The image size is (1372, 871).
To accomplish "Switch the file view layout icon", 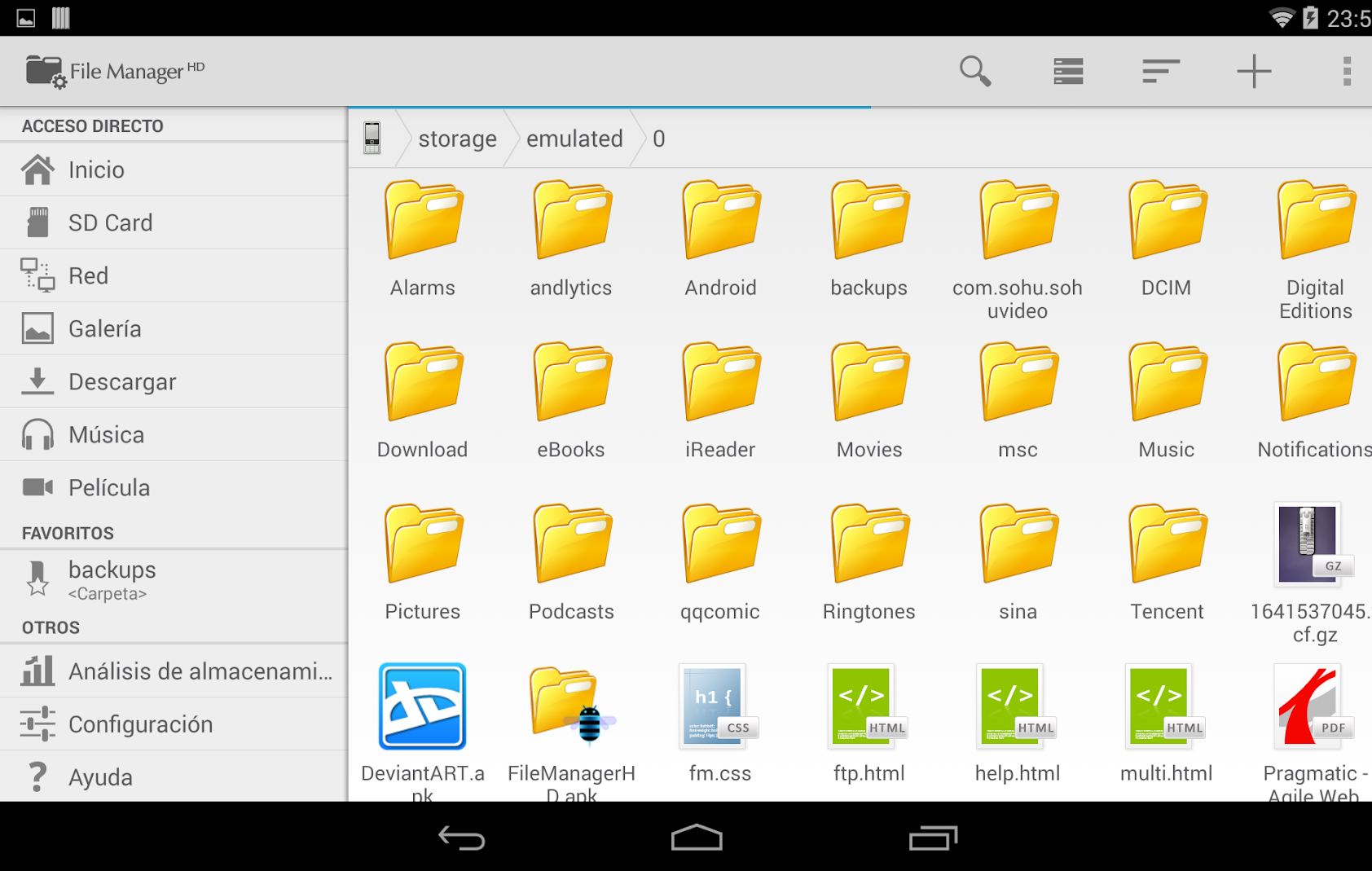I will (x=1067, y=72).
